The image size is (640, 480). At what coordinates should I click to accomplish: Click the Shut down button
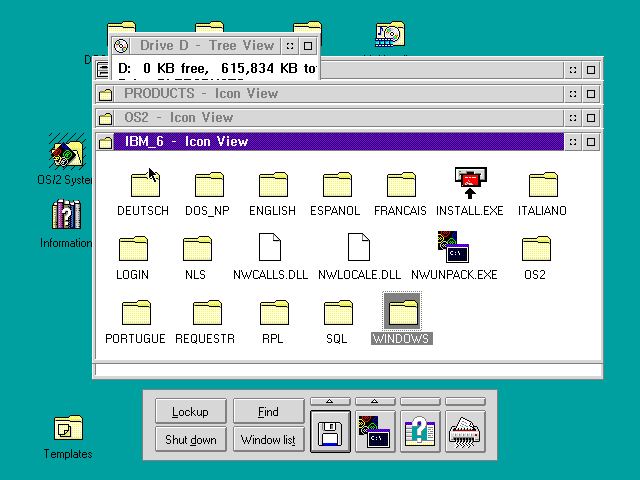coord(191,439)
